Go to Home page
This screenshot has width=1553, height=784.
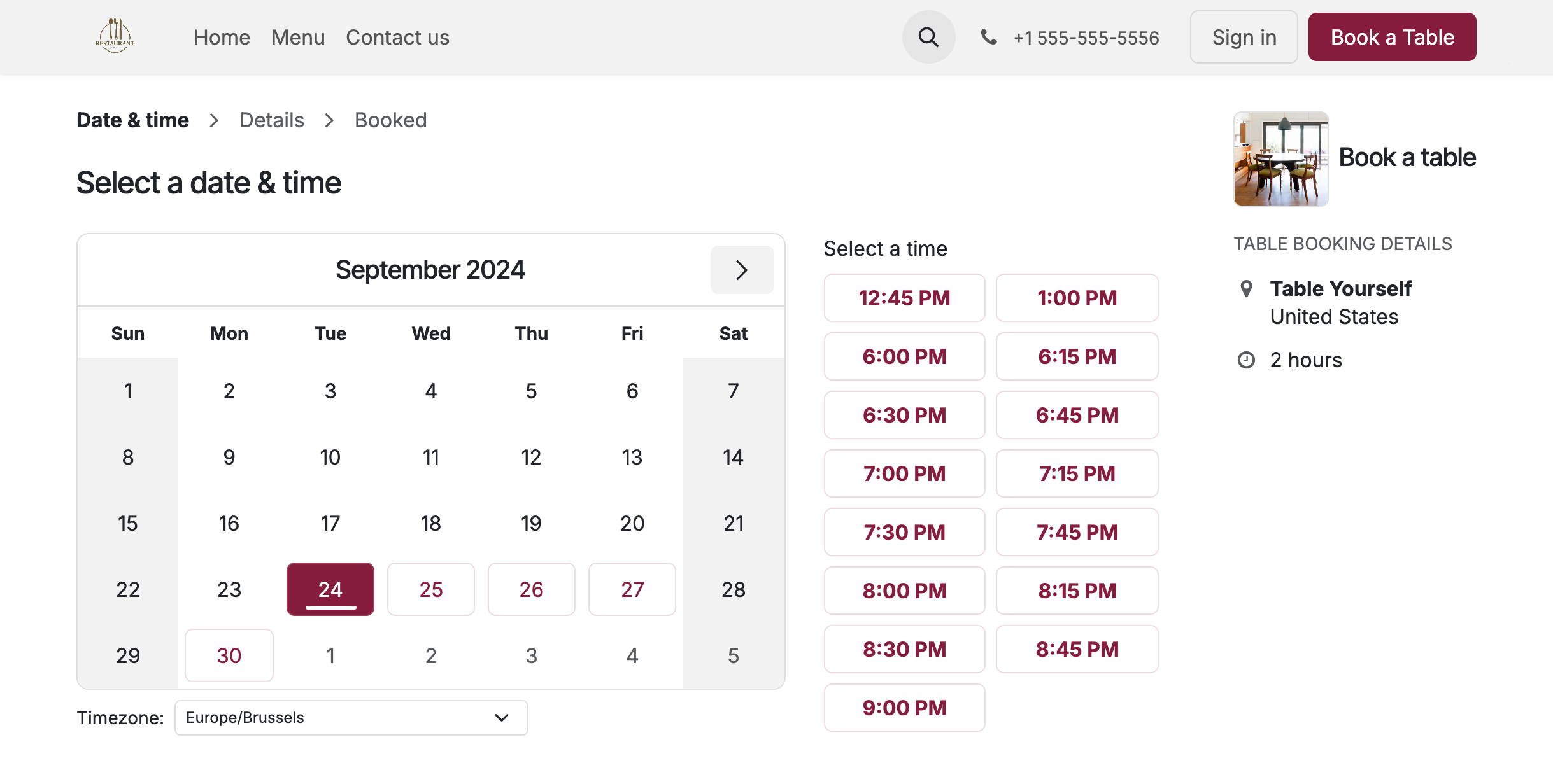tap(222, 37)
